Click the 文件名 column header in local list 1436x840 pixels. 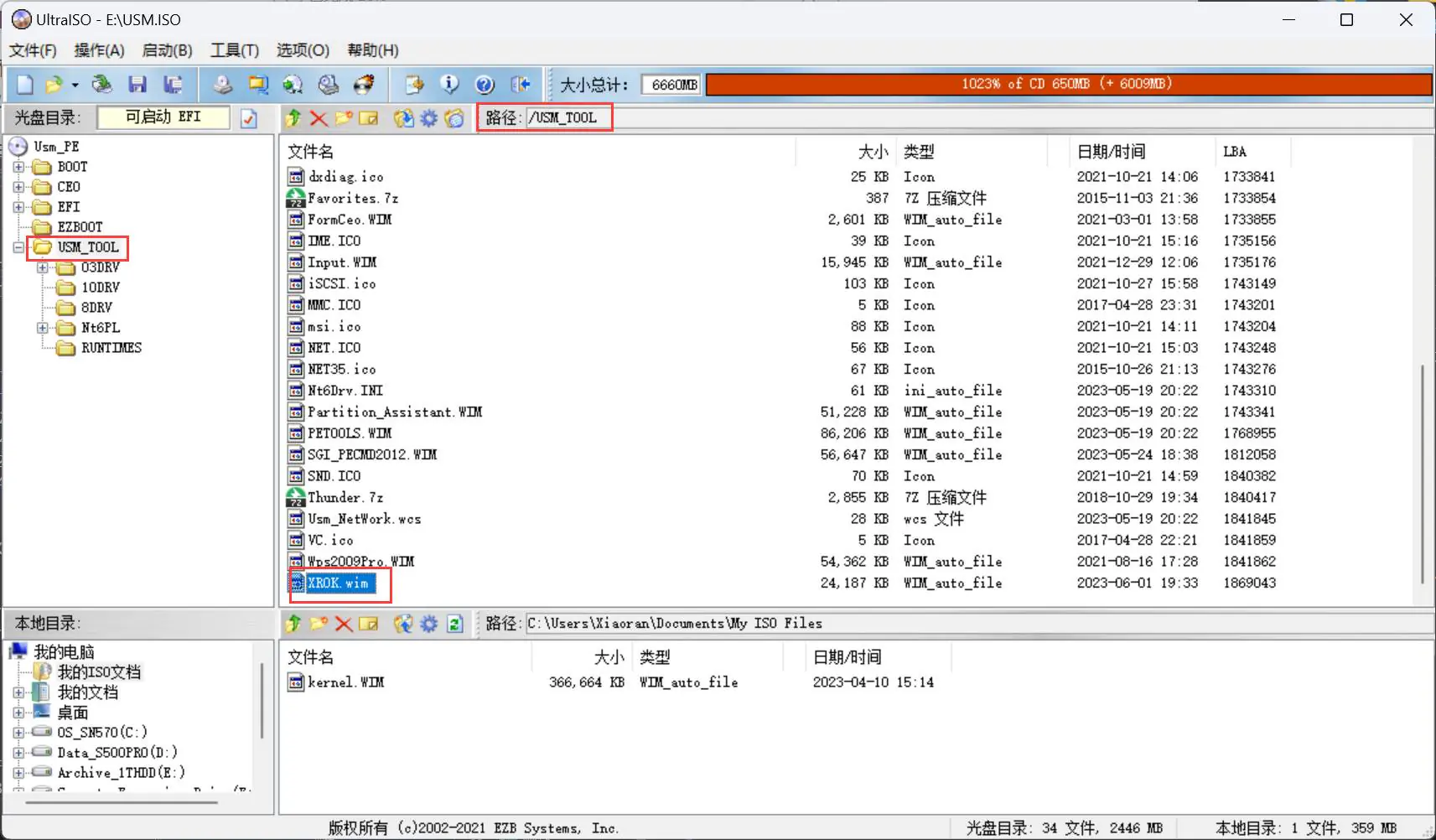[310, 657]
